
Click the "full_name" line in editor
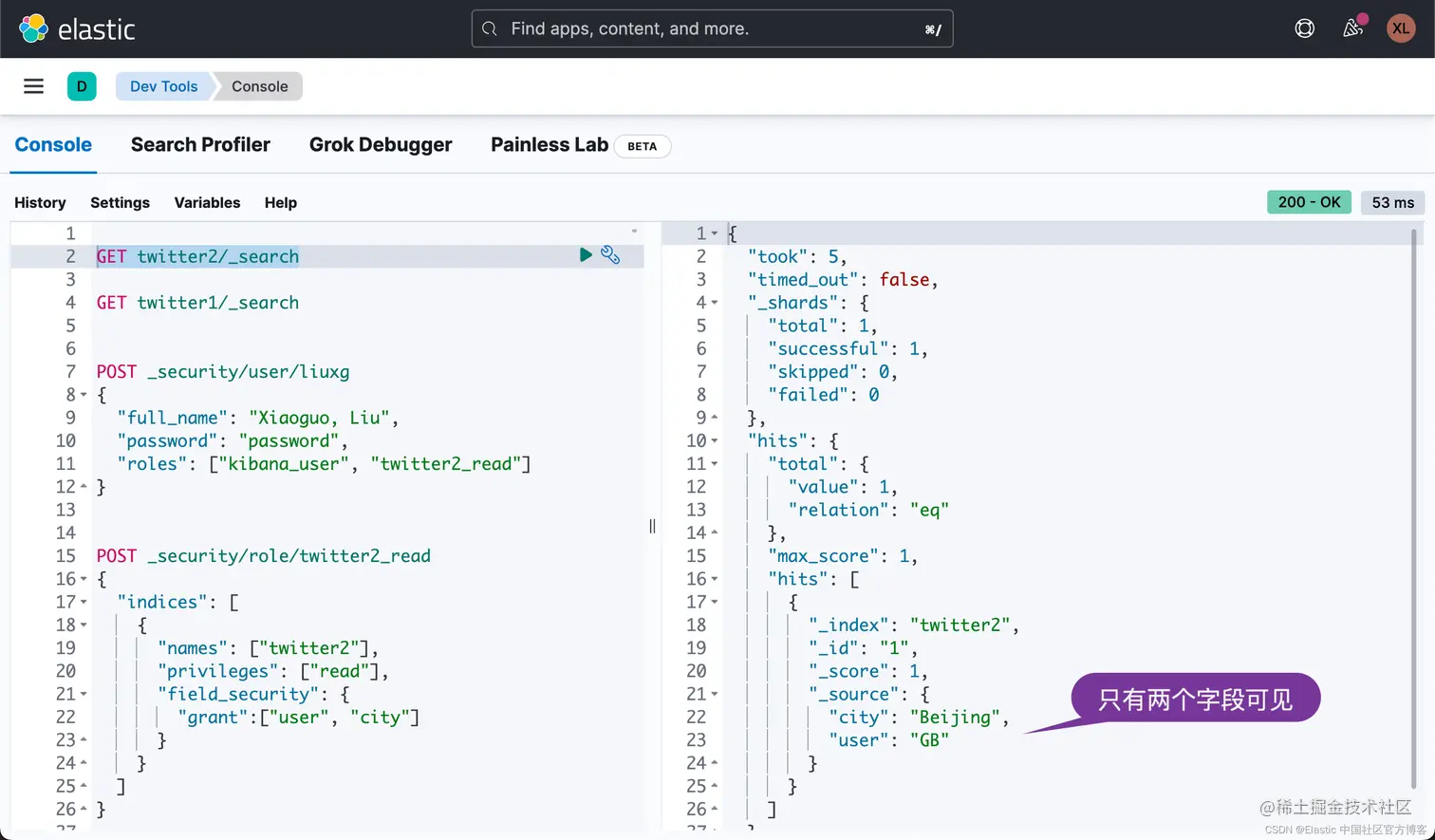[257, 418]
